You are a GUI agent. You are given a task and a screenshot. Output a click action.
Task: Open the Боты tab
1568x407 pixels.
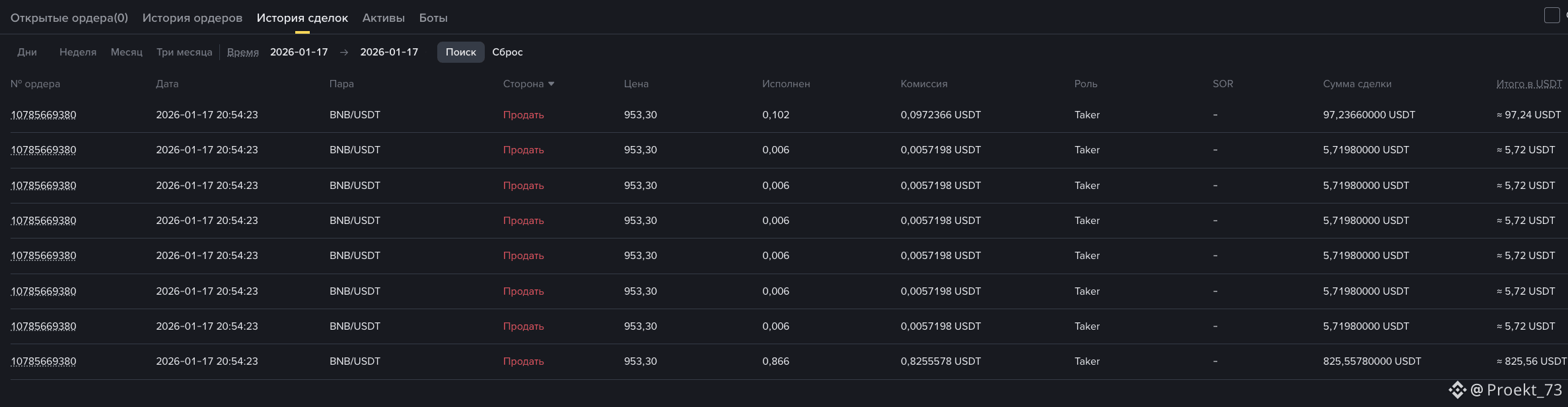click(x=433, y=18)
